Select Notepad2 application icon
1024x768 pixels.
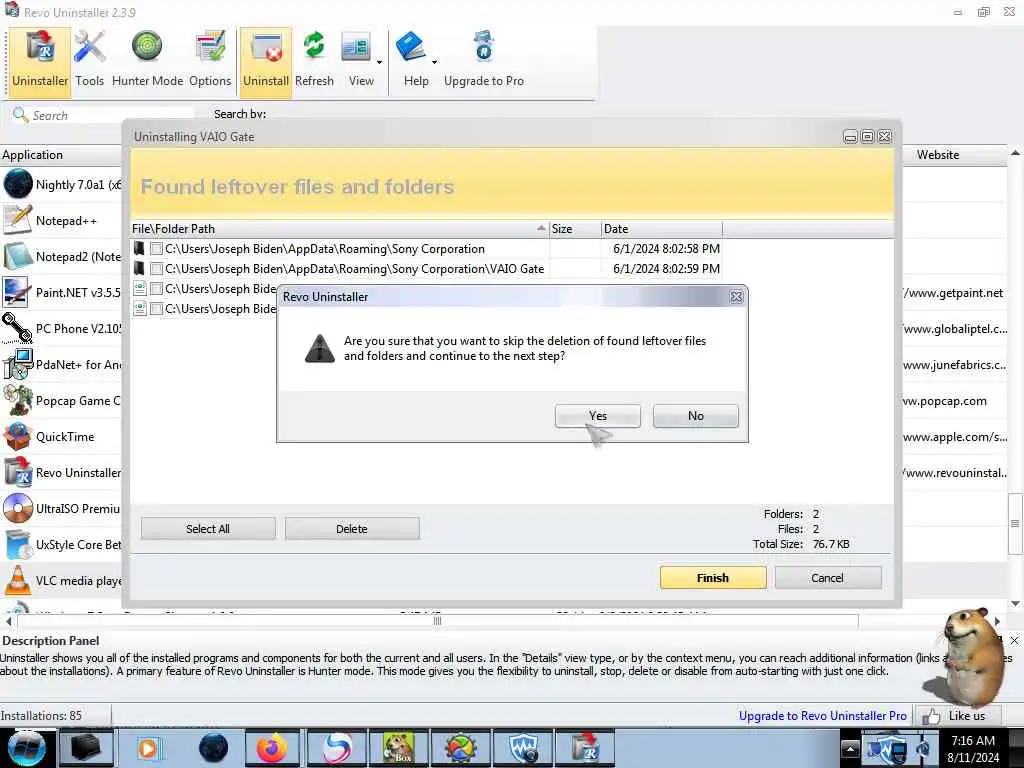pos(18,256)
